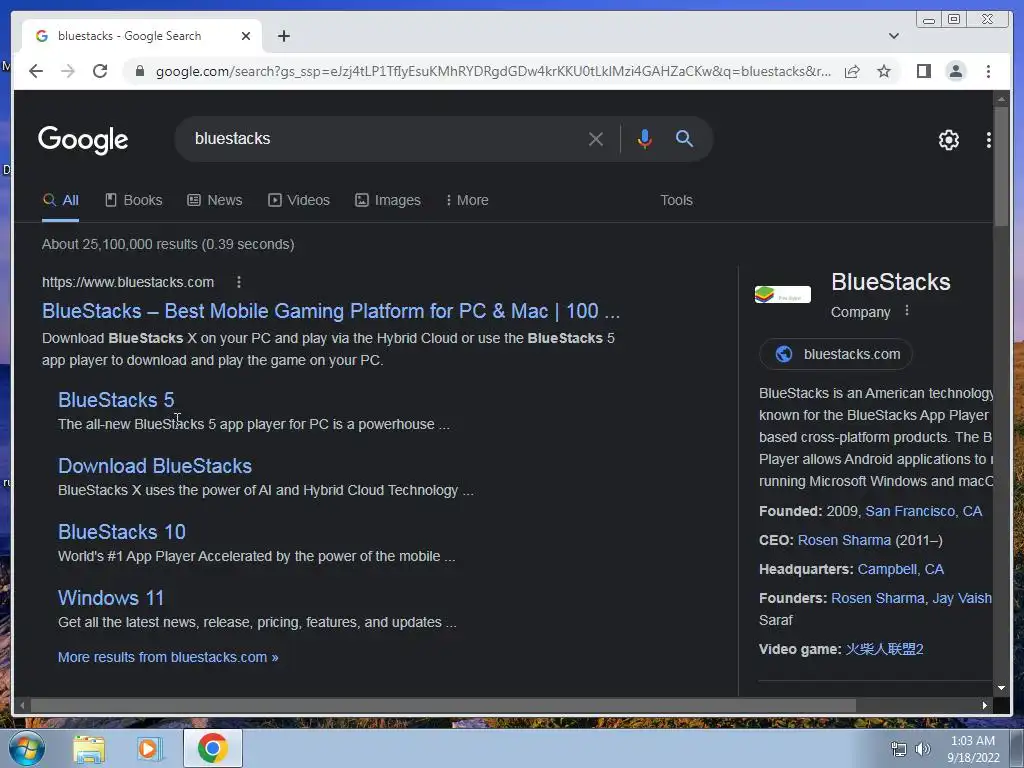Click More results from bluestacks.com
Screen dimensions: 1024x768
[168, 657]
